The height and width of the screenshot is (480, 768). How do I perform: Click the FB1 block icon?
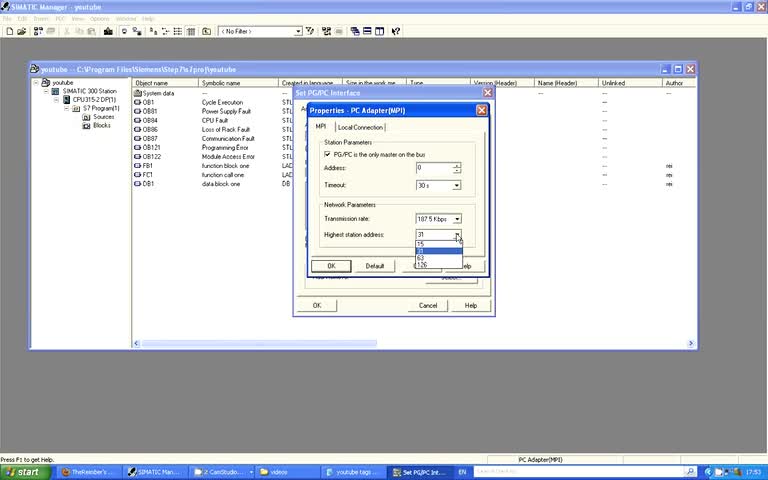138,166
